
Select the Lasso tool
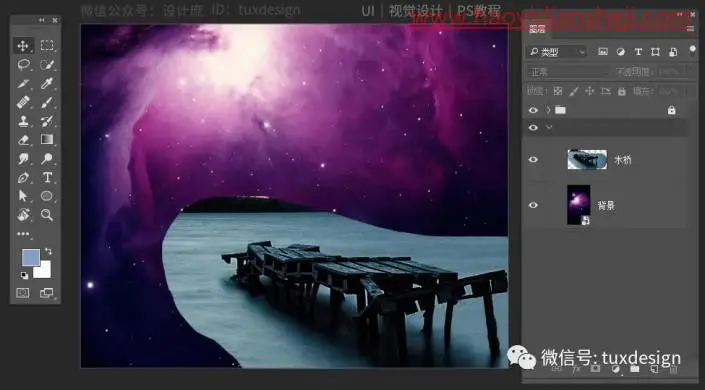coord(23,65)
